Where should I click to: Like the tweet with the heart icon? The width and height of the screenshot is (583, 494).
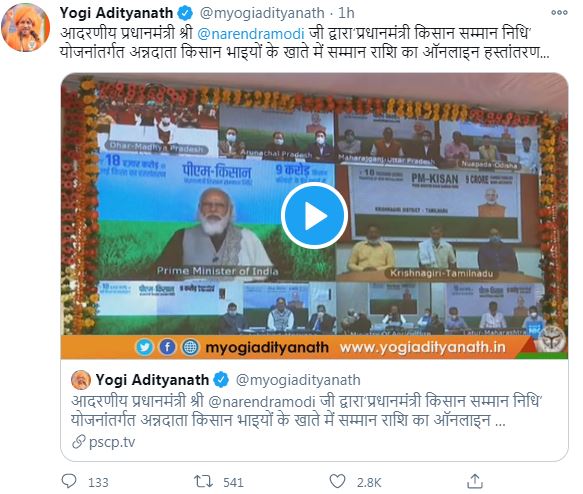tap(337, 481)
